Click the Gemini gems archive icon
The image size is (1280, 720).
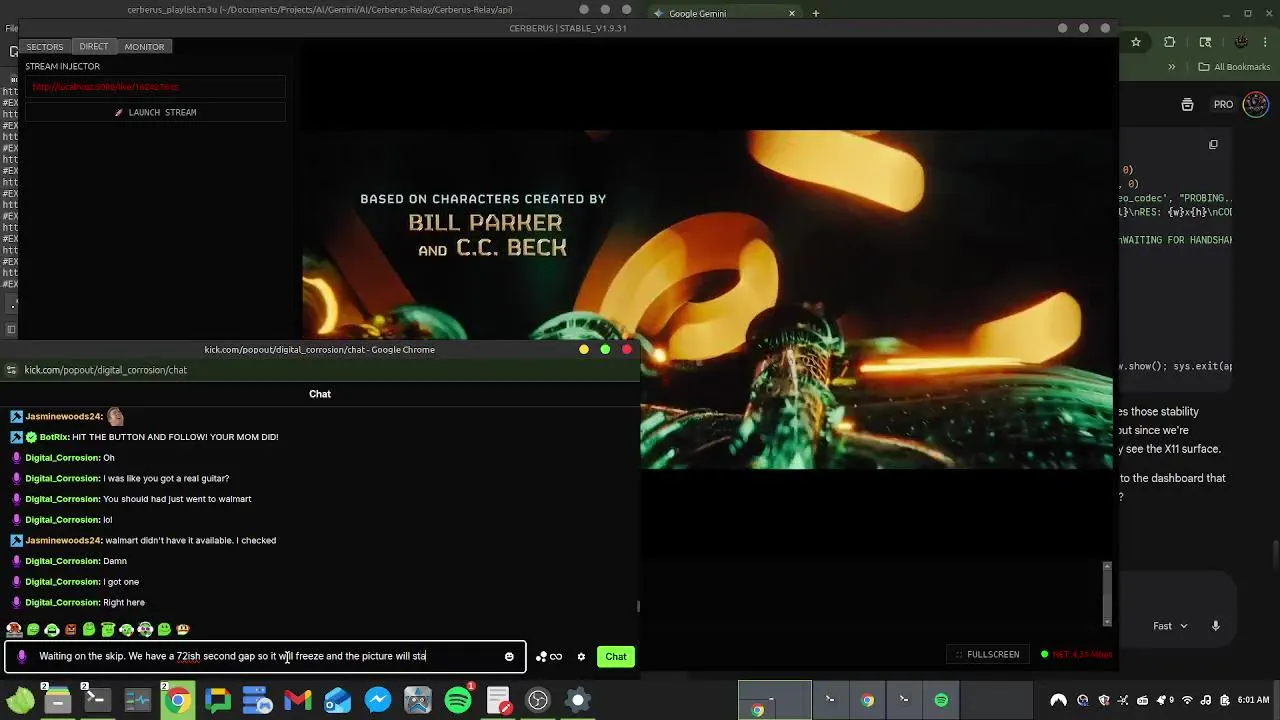click(x=1187, y=105)
